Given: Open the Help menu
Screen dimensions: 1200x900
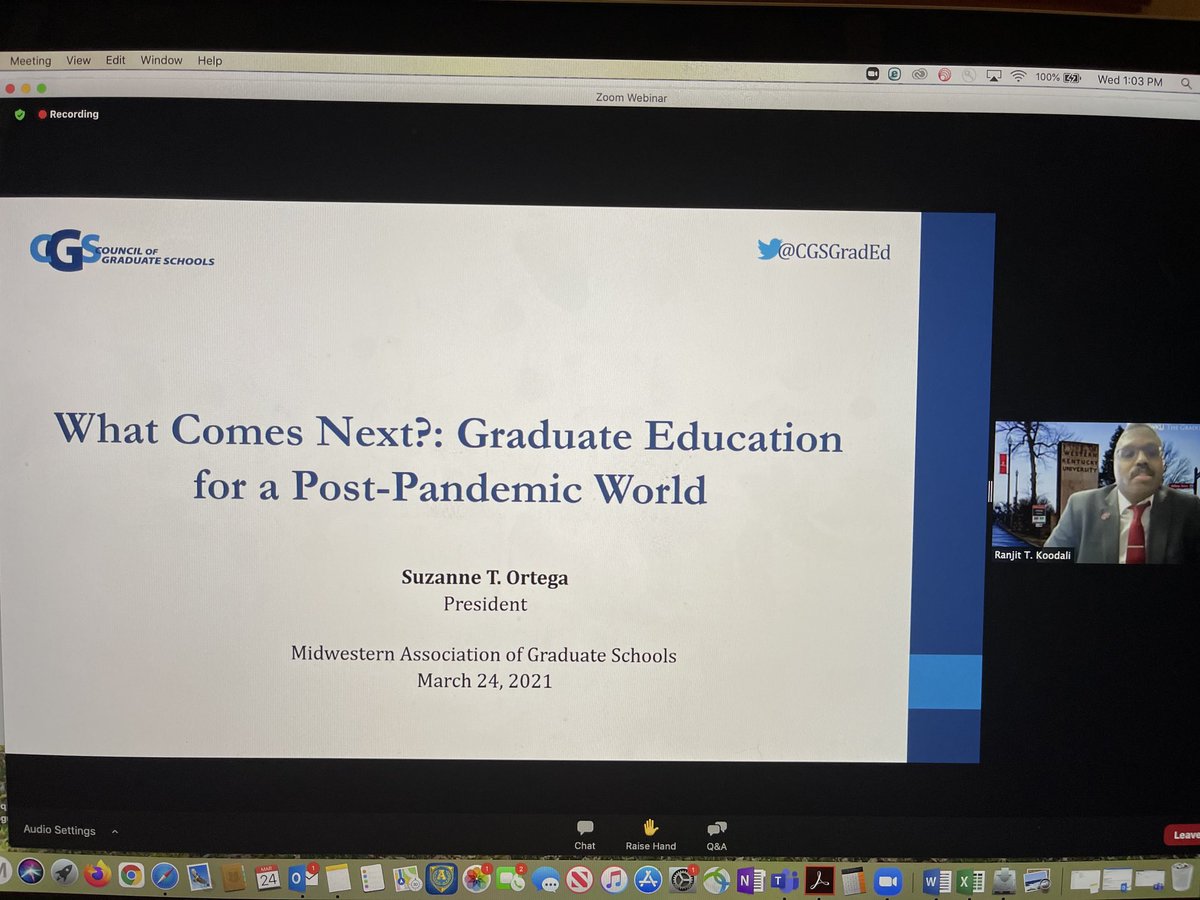Looking at the screenshot, I should pyautogui.click(x=210, y=60).
